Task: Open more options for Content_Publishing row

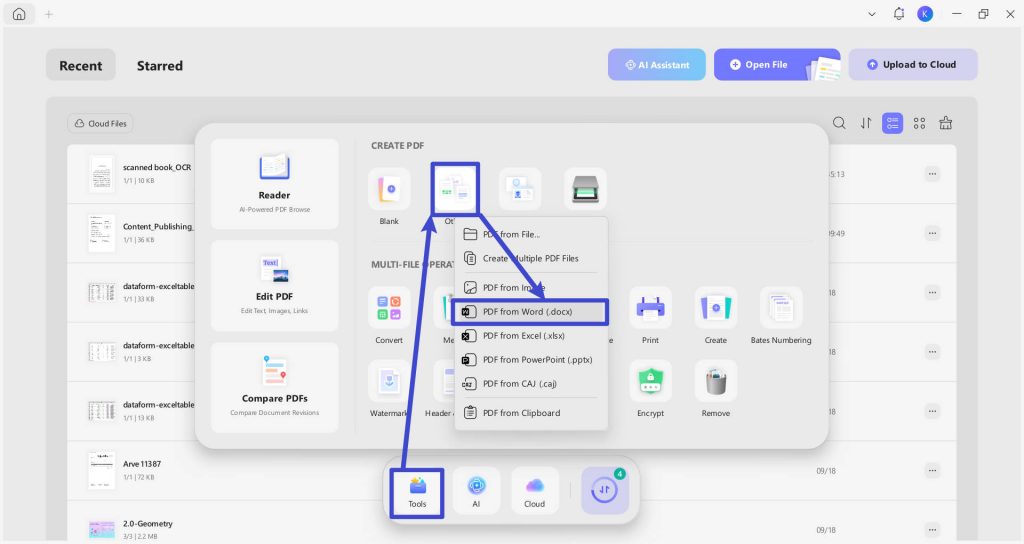Action: [932, 233]
